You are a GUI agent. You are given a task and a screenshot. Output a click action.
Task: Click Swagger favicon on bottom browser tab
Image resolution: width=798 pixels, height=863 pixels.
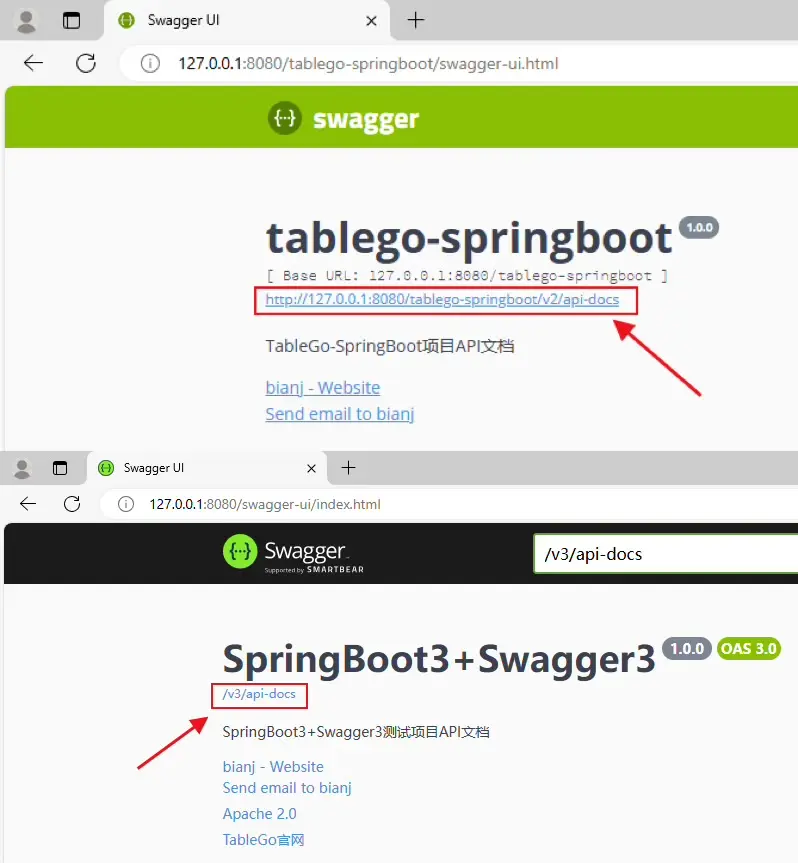coord(106,468)
